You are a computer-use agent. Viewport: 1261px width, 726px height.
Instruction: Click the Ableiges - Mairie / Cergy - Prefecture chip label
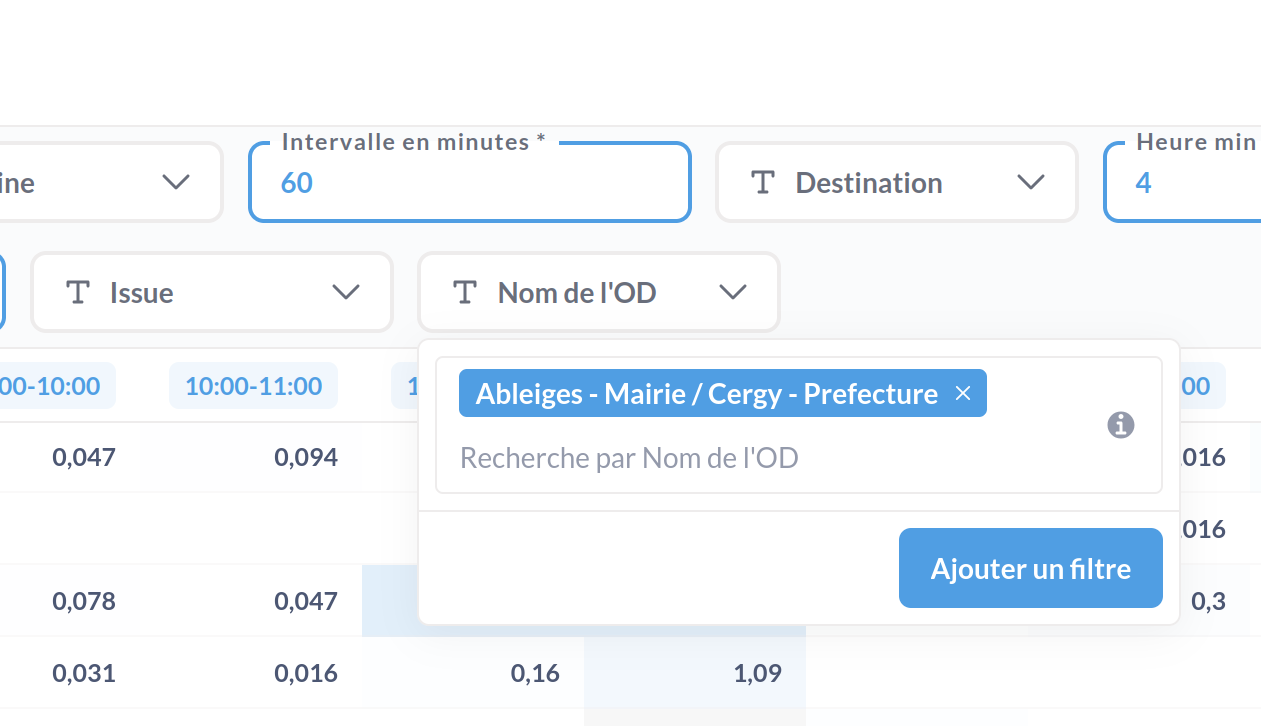(707, 394)
